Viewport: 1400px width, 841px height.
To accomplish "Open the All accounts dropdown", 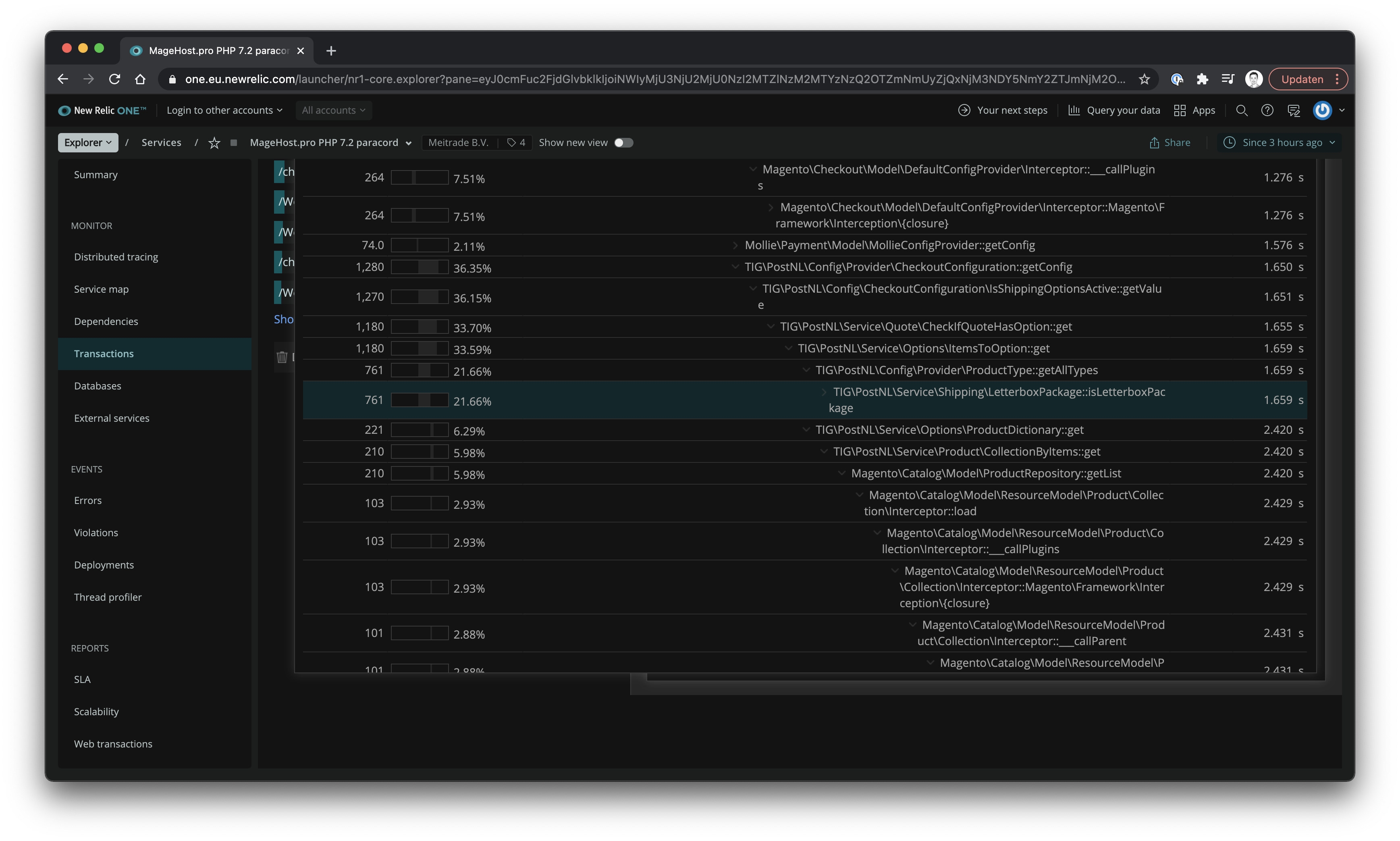I will coord(334,110).
